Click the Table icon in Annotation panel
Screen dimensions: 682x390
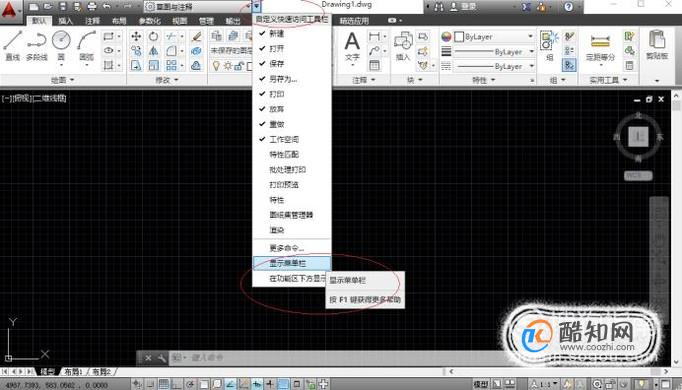pyautogui.click(x=374, y=65)
